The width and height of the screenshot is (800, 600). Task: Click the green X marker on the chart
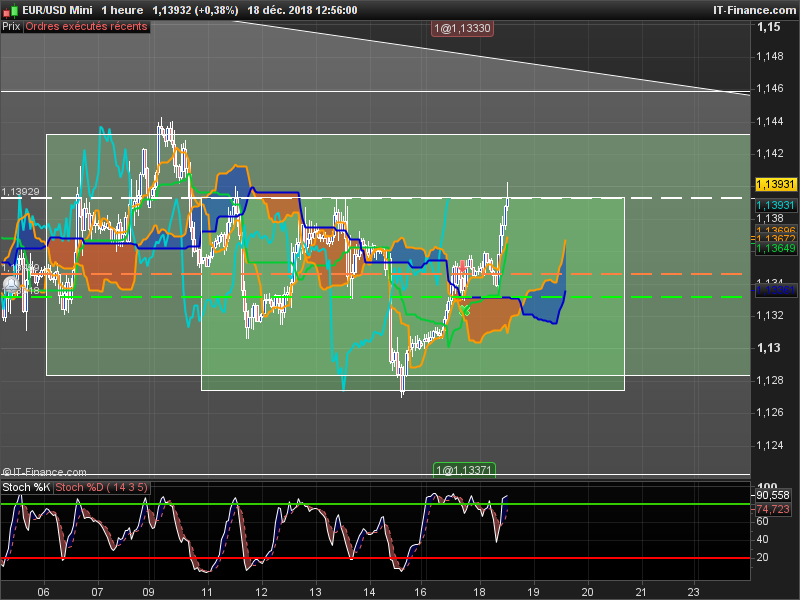(x=464, y=311)
